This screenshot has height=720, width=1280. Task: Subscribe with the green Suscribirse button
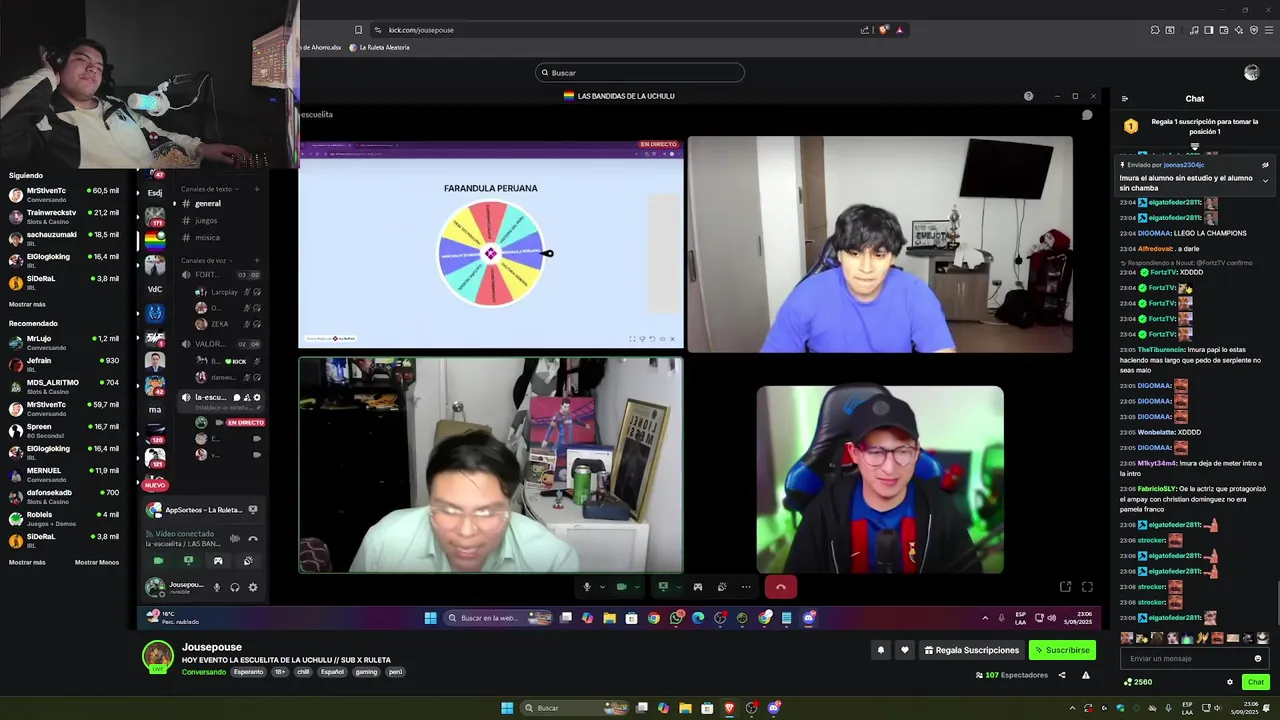[x=1062, y=650]
